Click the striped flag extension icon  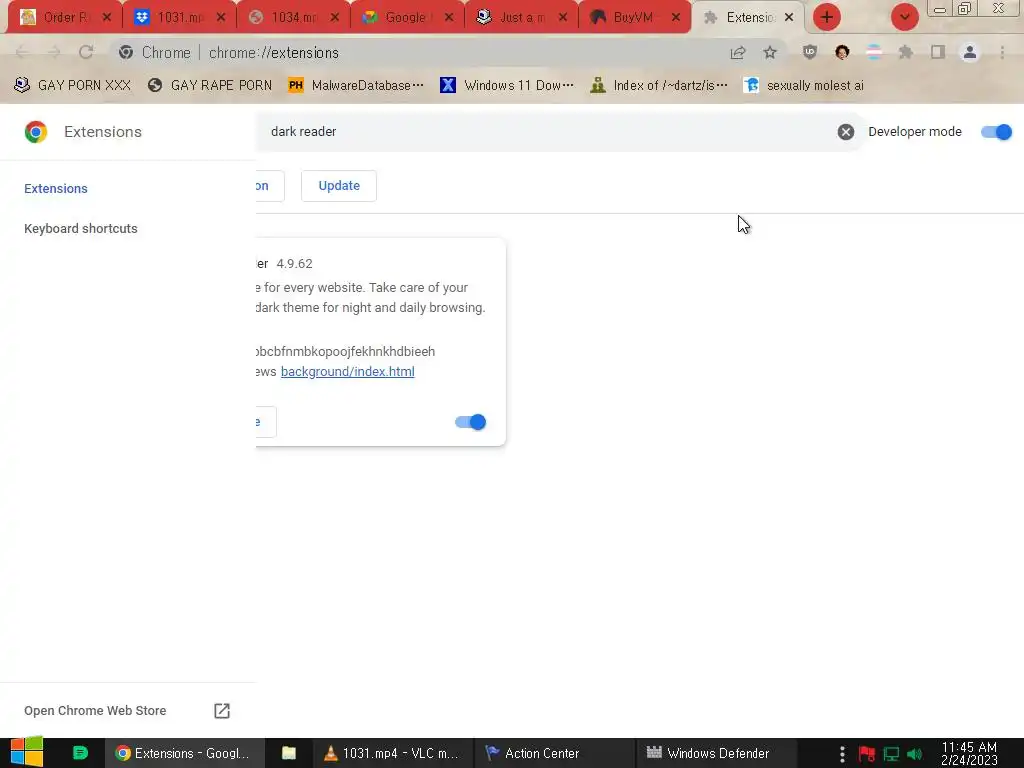[874, 52]
